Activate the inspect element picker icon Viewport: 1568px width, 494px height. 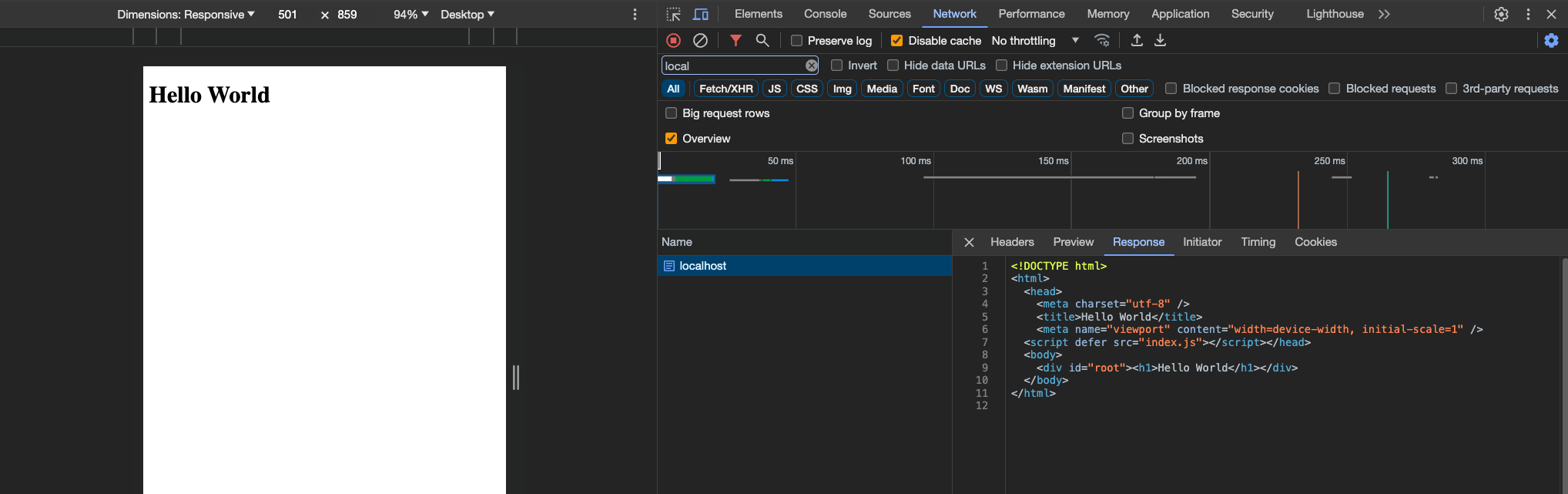(674, 14)
